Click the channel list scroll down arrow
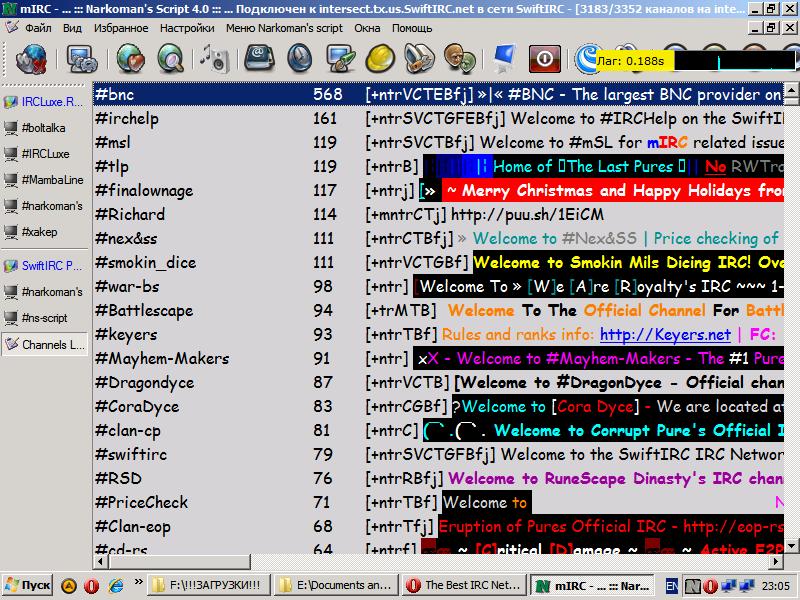 pyautogui.click(x=791, y=545)
